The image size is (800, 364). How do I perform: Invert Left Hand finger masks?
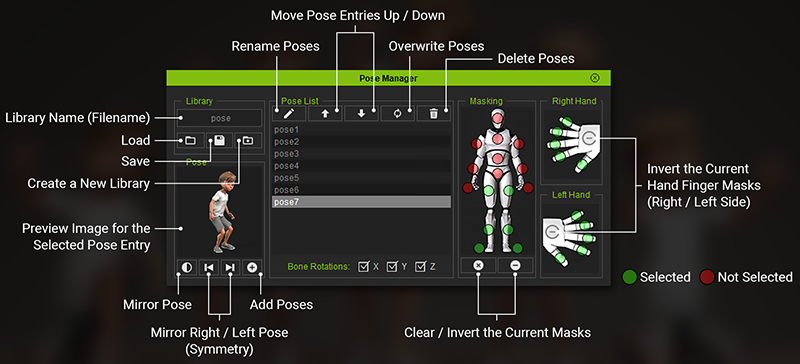click(551, 232)
